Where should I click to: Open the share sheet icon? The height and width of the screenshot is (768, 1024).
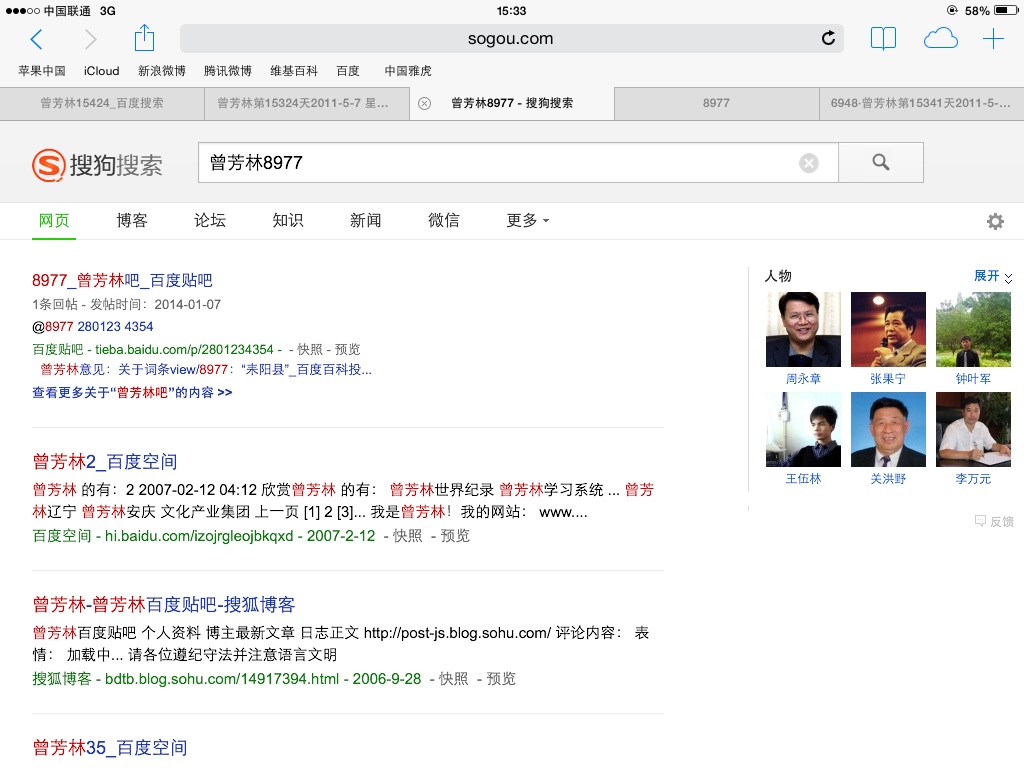(x=144, y=38)
